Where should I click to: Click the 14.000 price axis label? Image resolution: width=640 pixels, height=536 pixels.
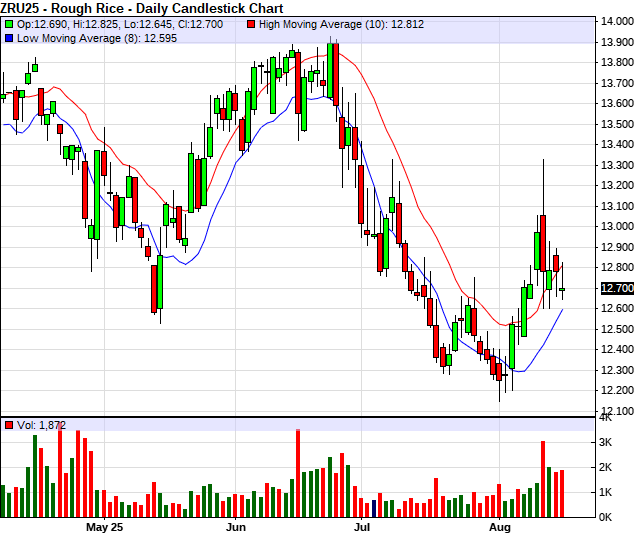[x=617, y=22]
